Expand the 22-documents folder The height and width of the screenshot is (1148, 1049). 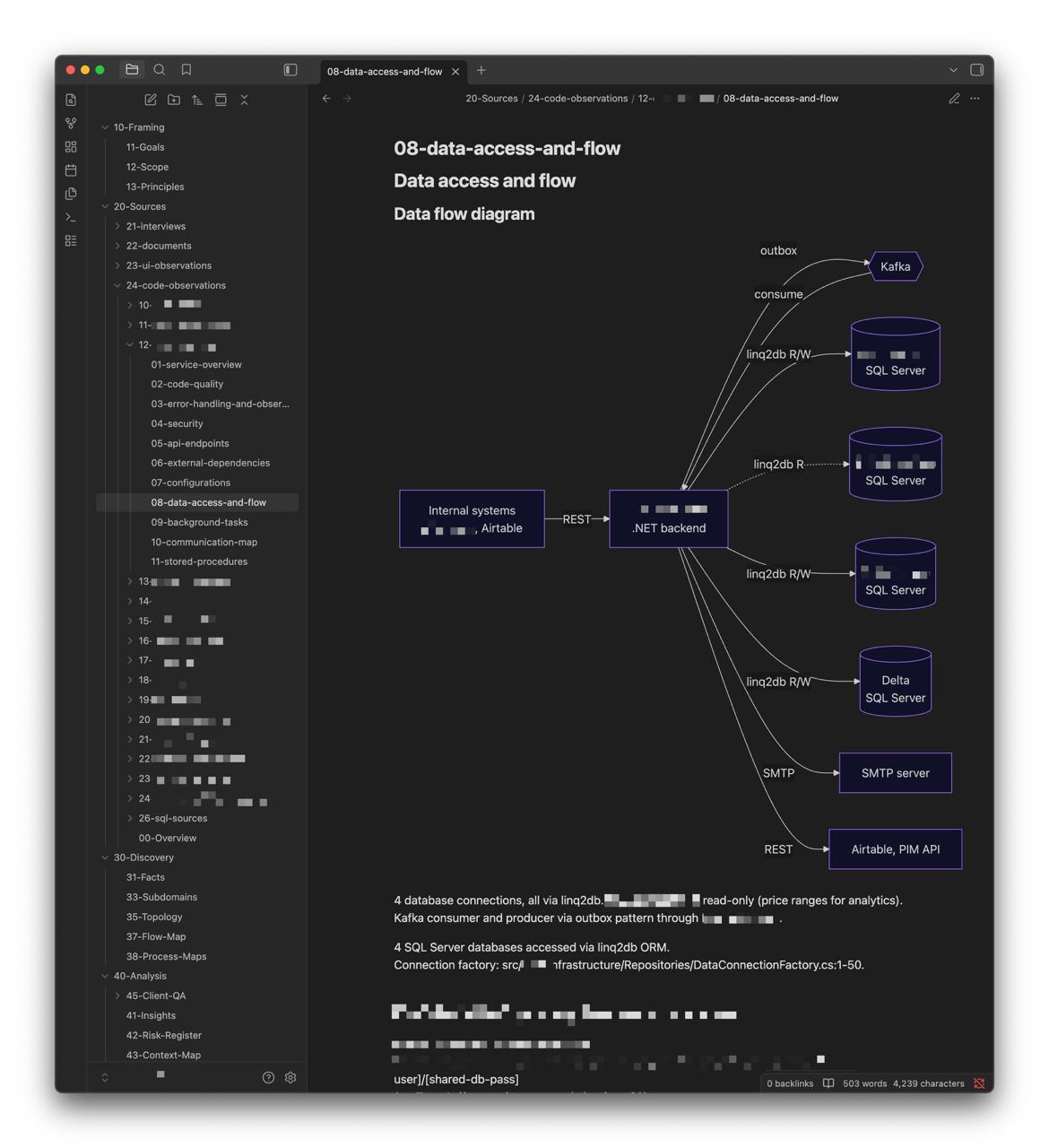(117, 246)
